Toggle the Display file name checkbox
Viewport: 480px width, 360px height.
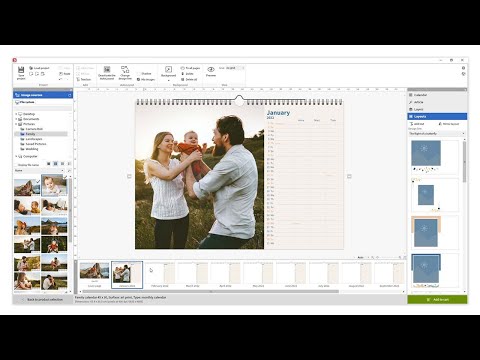15,165
